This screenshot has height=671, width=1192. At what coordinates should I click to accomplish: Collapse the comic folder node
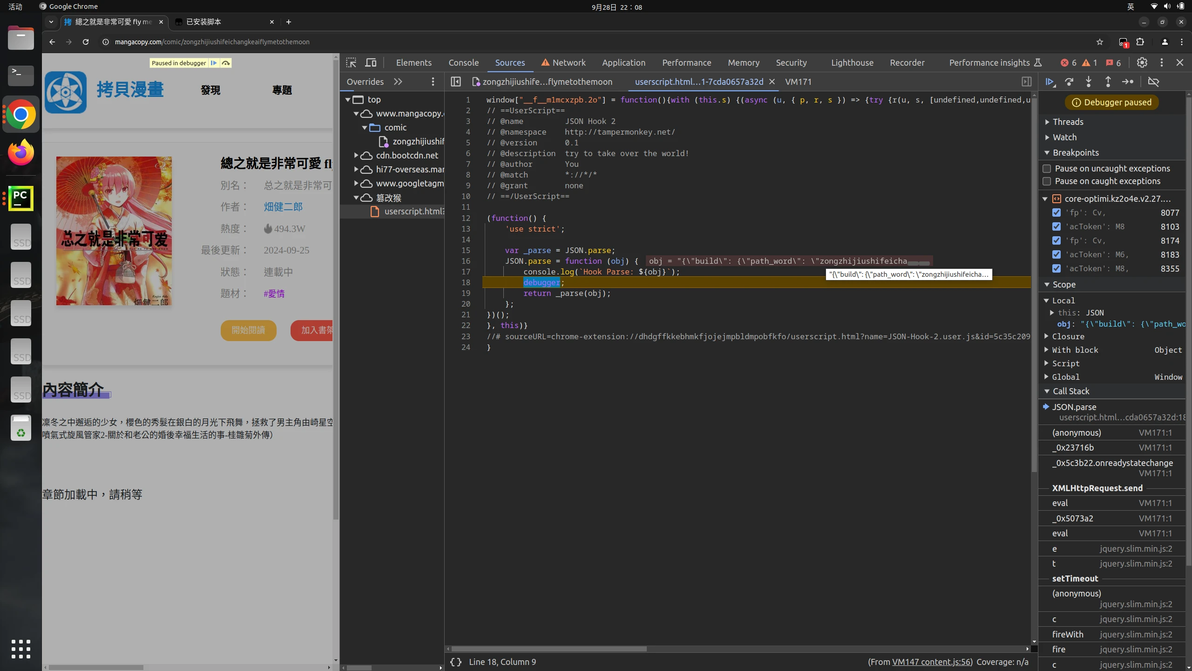click(364, 128)
